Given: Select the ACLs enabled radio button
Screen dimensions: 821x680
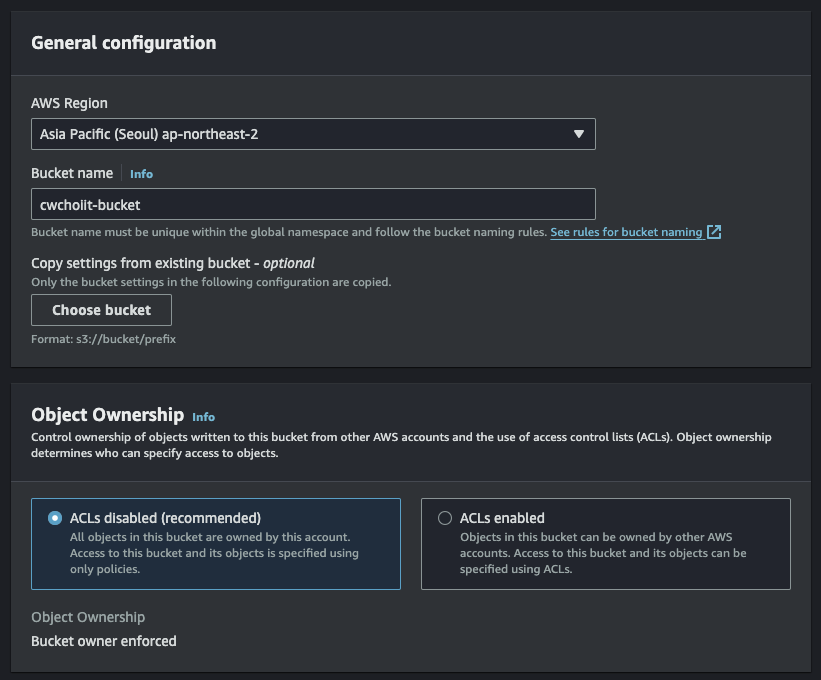Looking at the screenshot, I should point(445,518).
